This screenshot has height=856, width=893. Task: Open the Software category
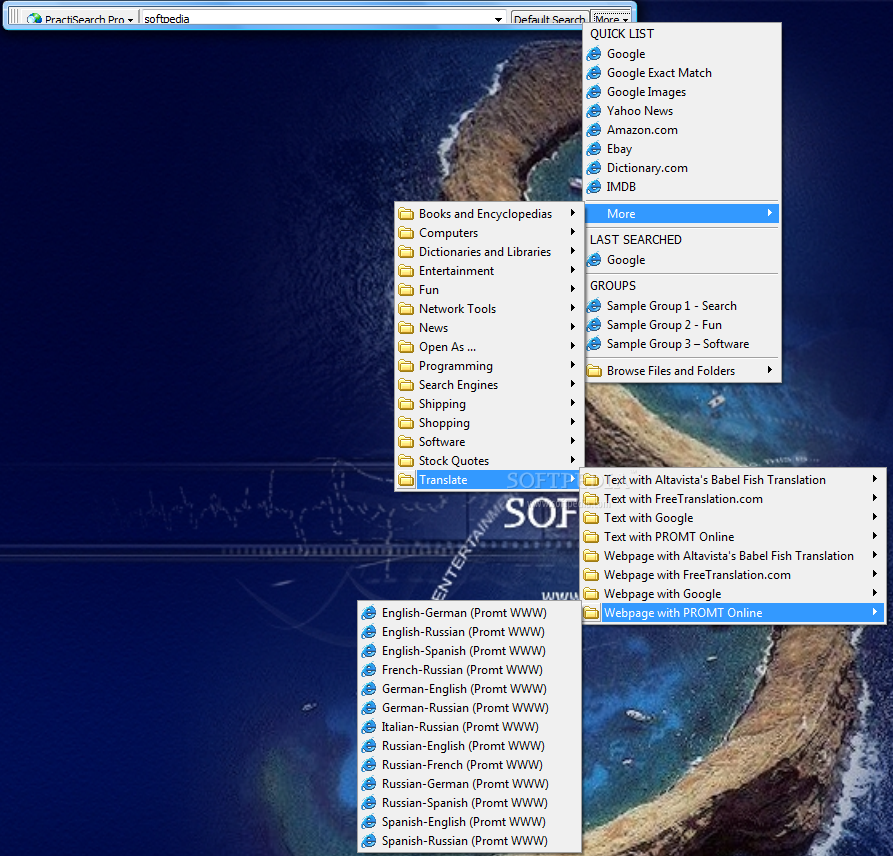(489, 442)
